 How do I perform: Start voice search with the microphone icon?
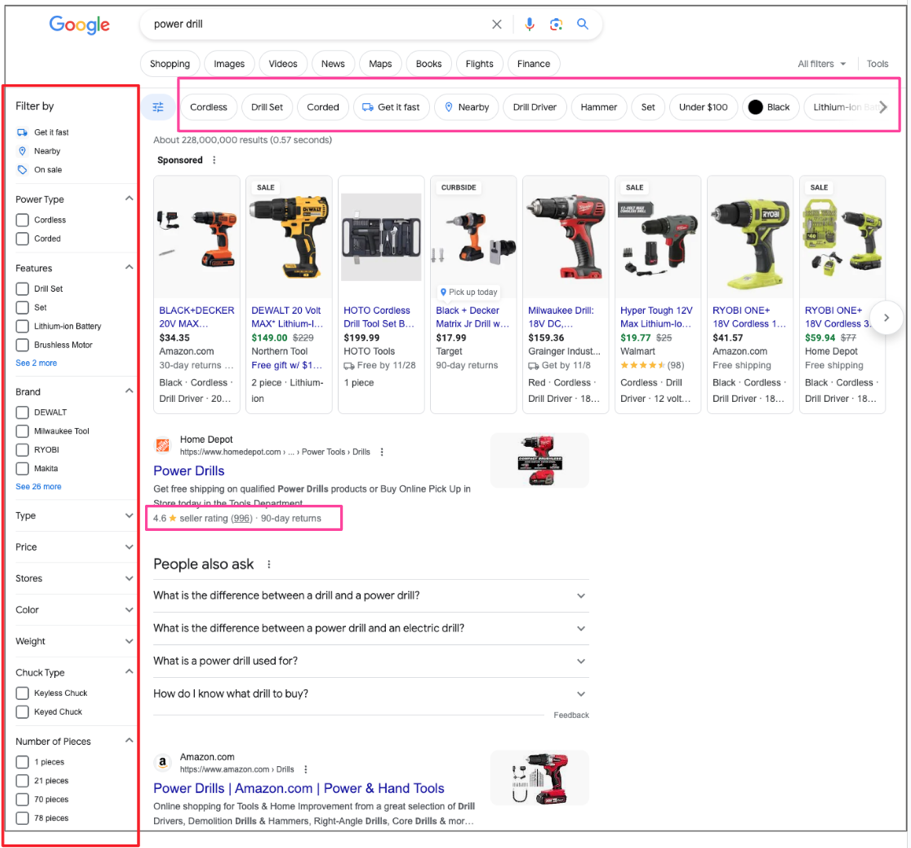coord(529,24)
